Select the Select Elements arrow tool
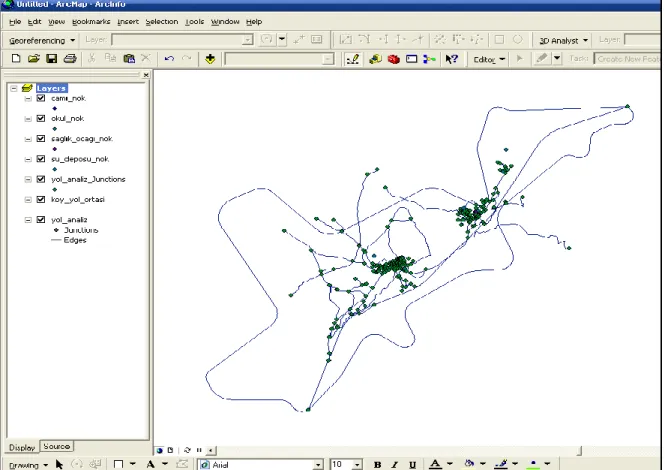The height and width of the screenshot is (470, 665). click(59, 464)
